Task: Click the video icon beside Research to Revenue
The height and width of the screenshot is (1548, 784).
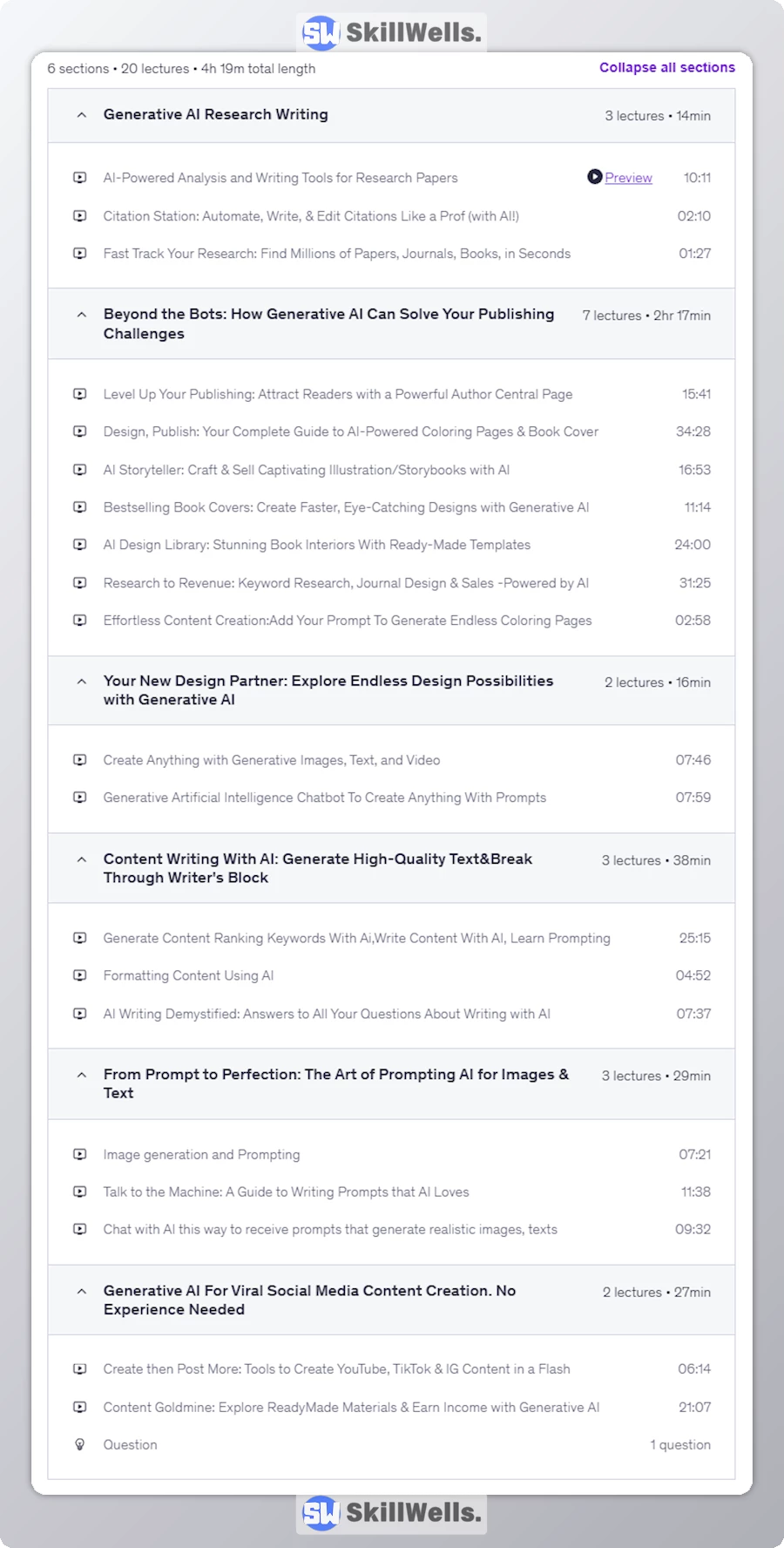Action: tap(80, 583)
